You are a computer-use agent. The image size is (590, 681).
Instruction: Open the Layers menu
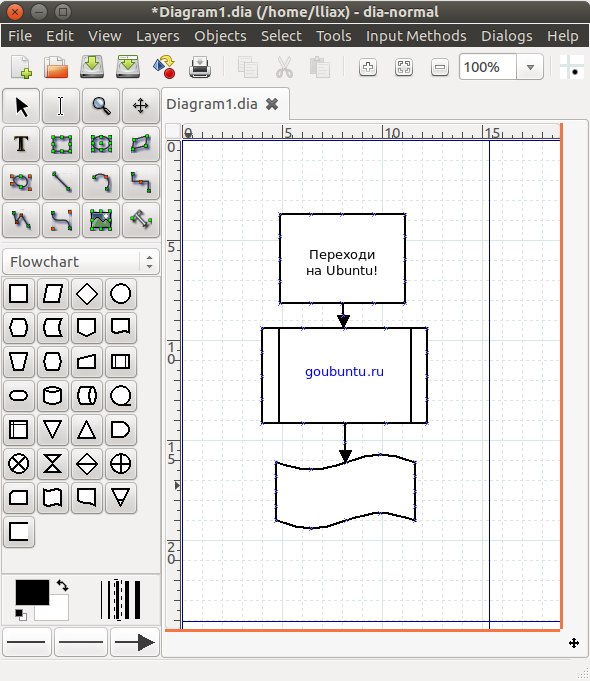pos(157,36)
